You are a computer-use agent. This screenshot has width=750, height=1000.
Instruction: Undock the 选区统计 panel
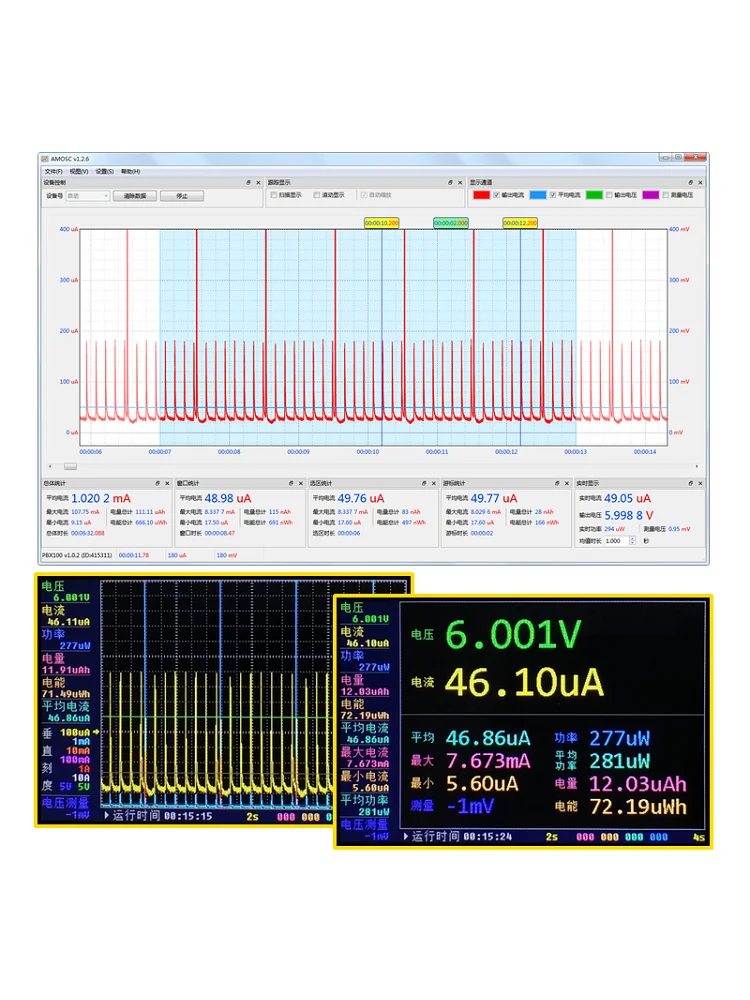pyautogui.click(x=424, y=483)
